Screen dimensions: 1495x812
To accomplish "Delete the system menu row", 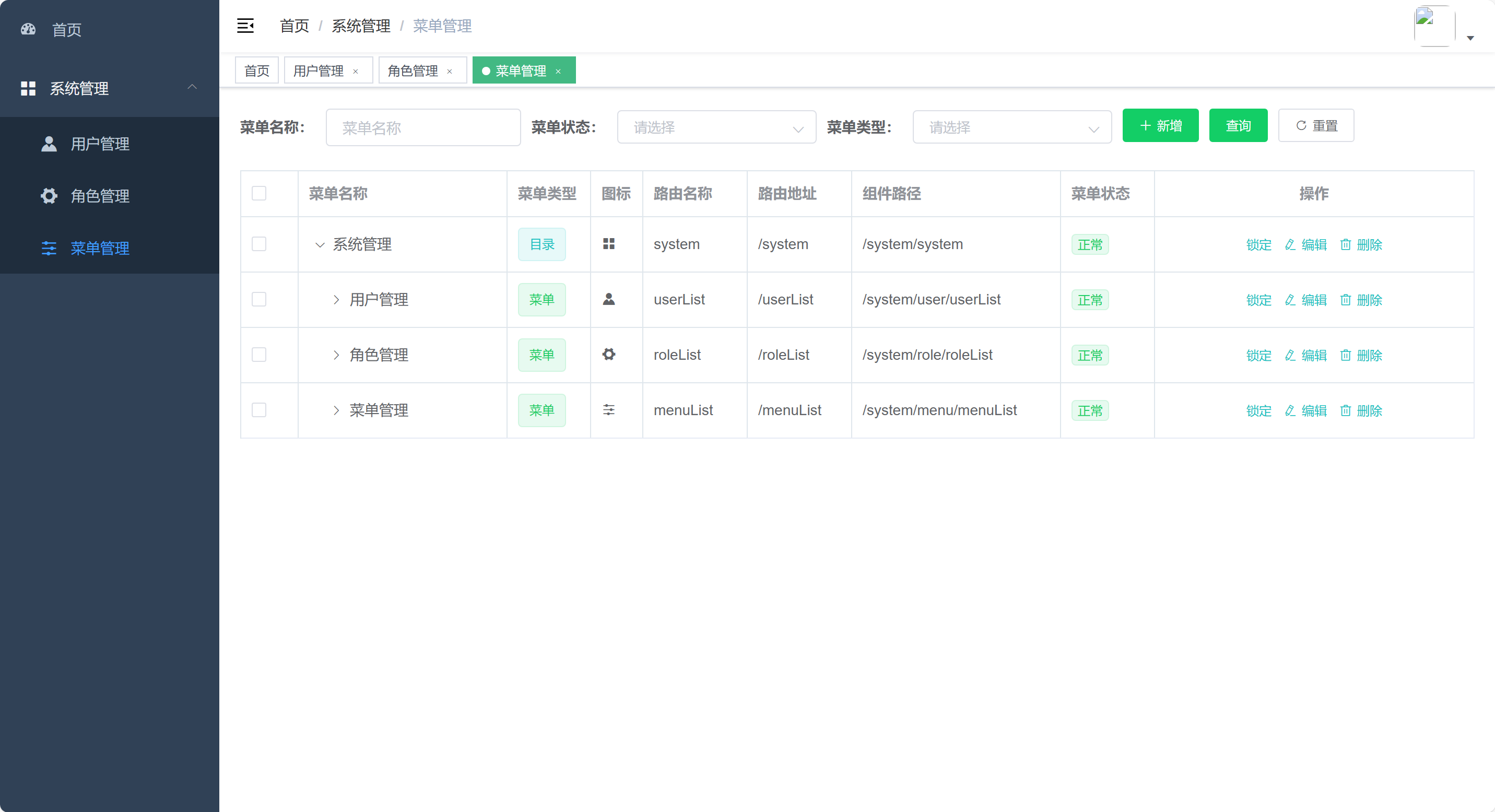I will coord(1361,244).
